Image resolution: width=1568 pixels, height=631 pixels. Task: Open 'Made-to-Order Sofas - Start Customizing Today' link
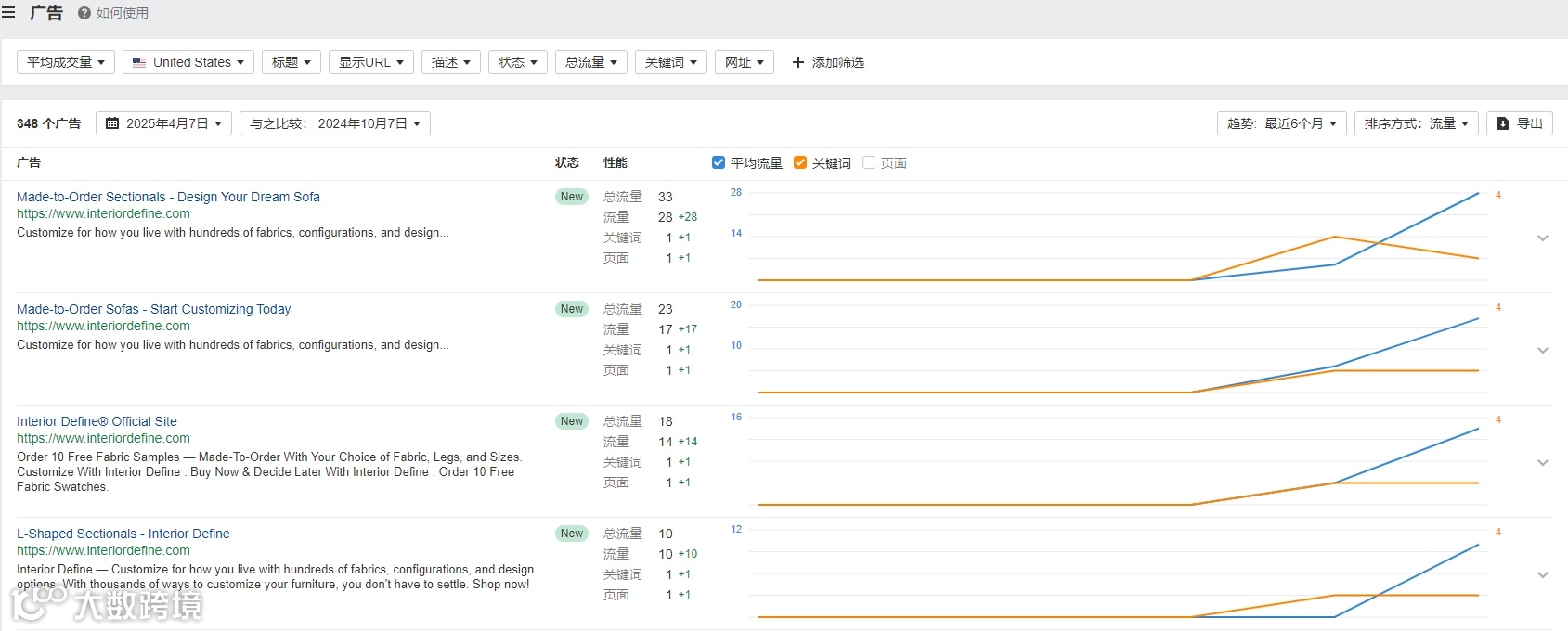[x=153, y=309]
